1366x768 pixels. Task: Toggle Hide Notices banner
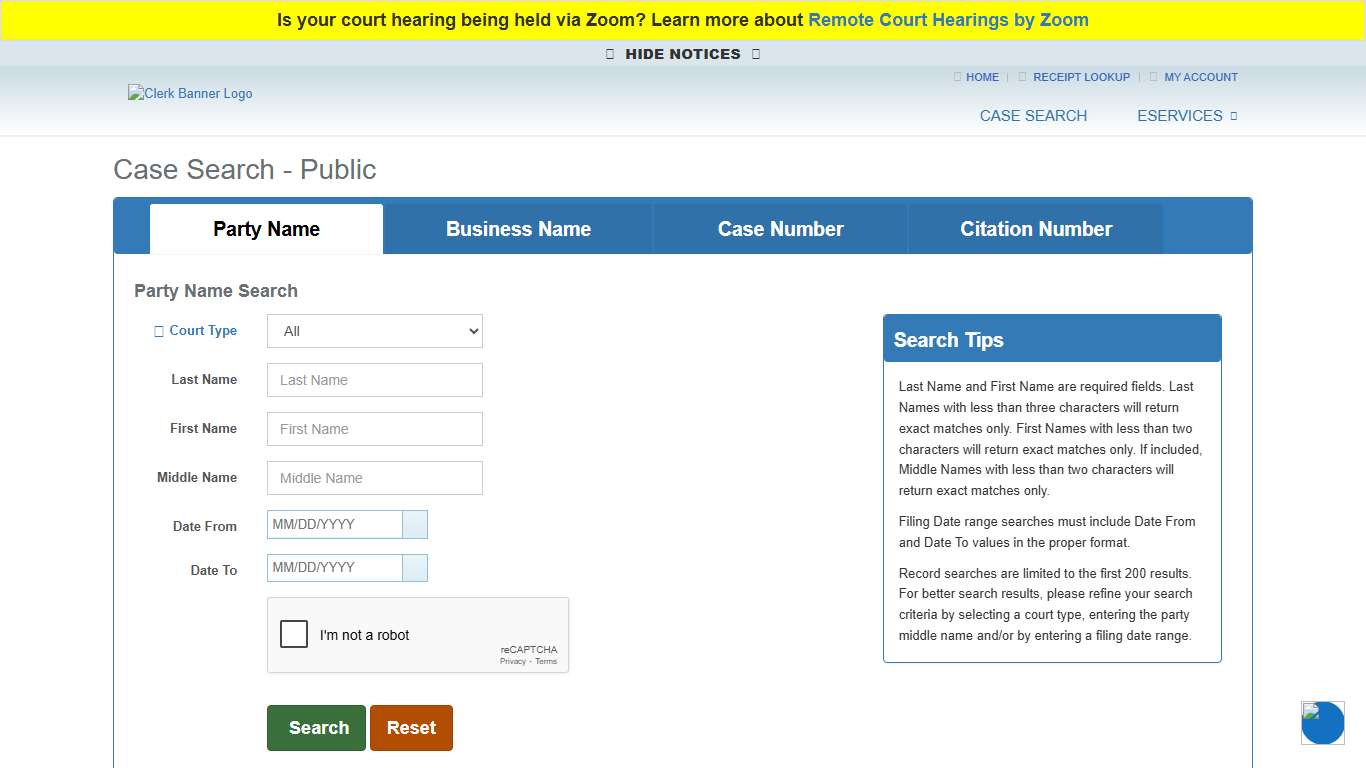click(x=682, y=54)
